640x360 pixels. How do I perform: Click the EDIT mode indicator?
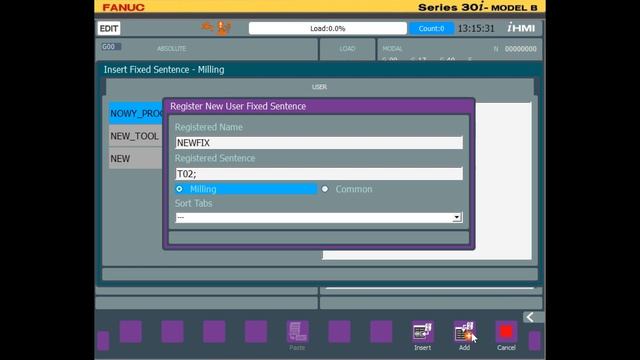click(109, 29)
